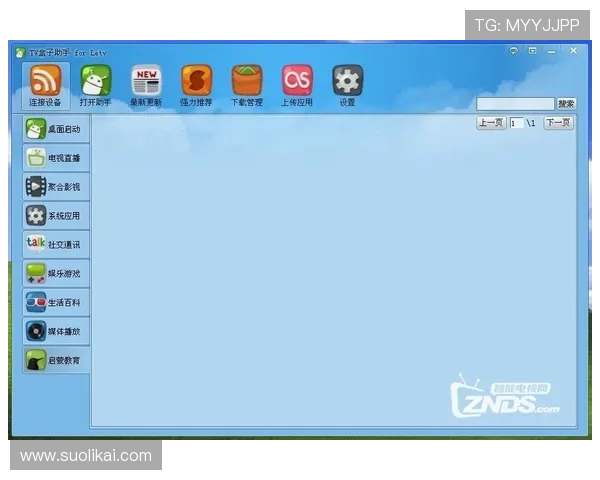Click the 连接设备 connect device icon
Image resolution: width=600 pixels, height=480 pixels.
pos(46,86)
